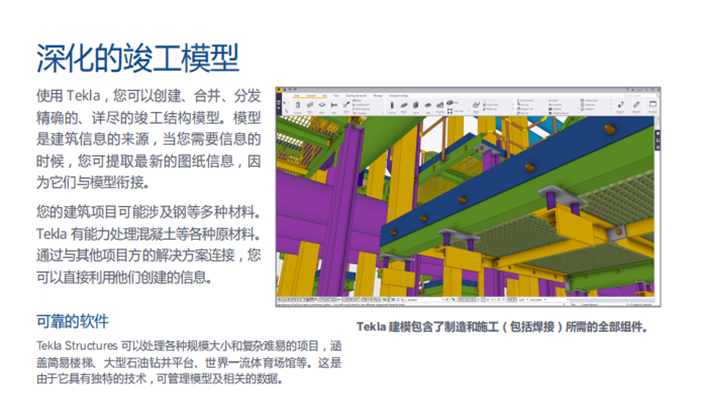Select the concrete Column tool
This screenshot has height=412, width=701.
(392, 106)
